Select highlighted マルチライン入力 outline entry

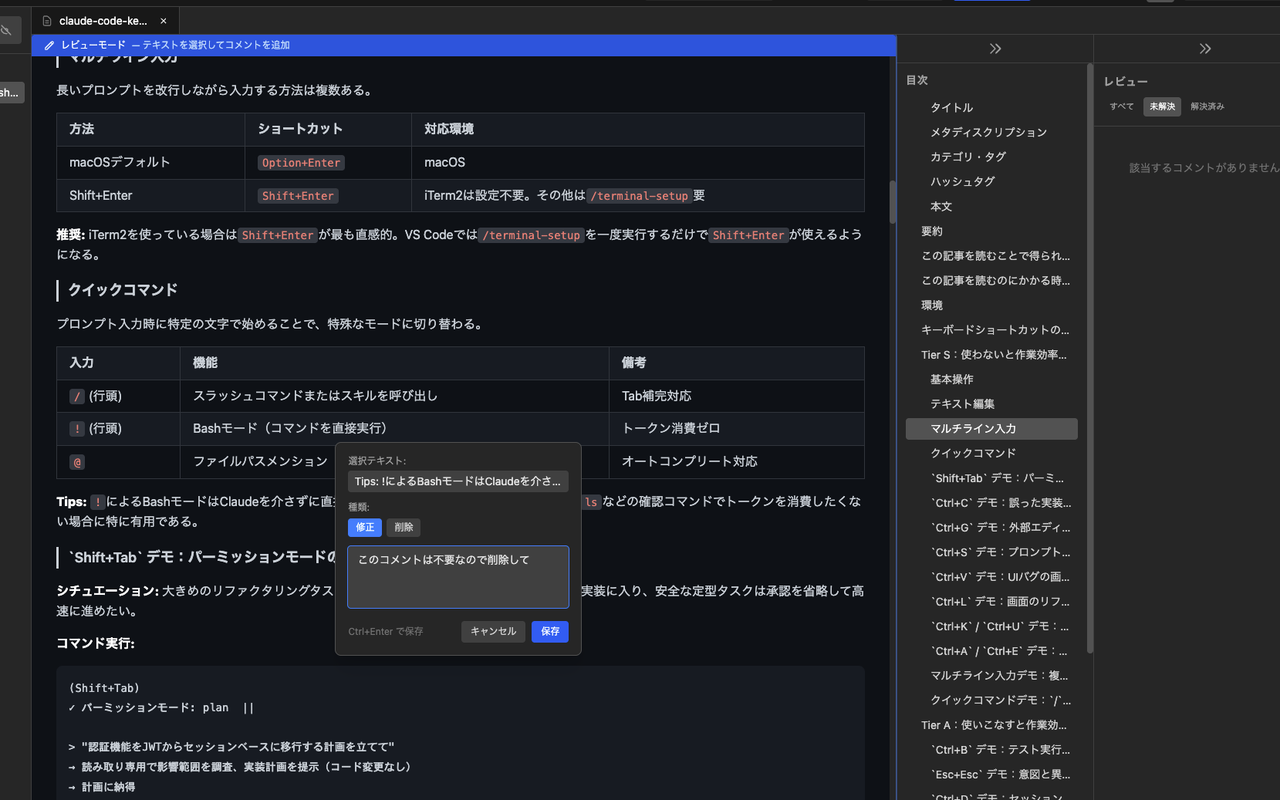coord(992,429)
